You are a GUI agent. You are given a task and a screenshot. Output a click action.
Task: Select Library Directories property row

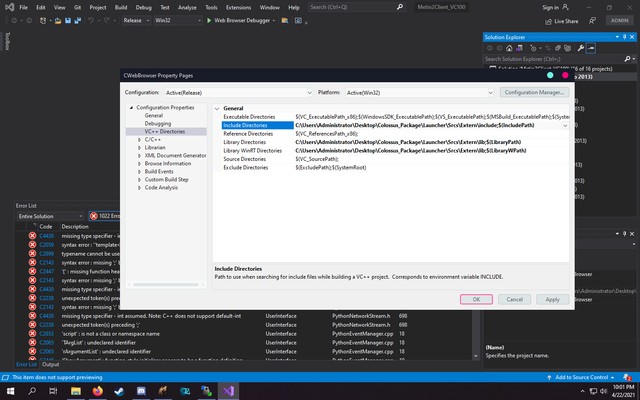[x=395, y=142]
